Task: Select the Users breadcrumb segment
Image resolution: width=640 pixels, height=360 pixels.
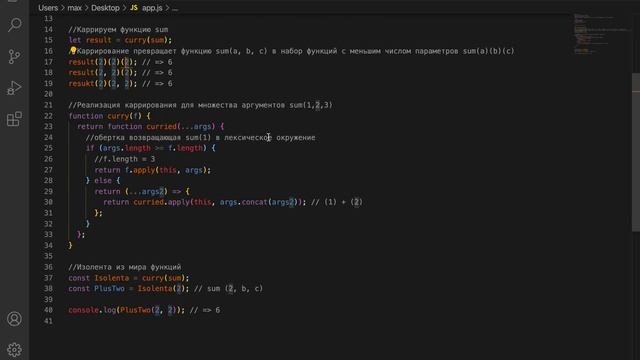Action: click(x=48, y=8)
